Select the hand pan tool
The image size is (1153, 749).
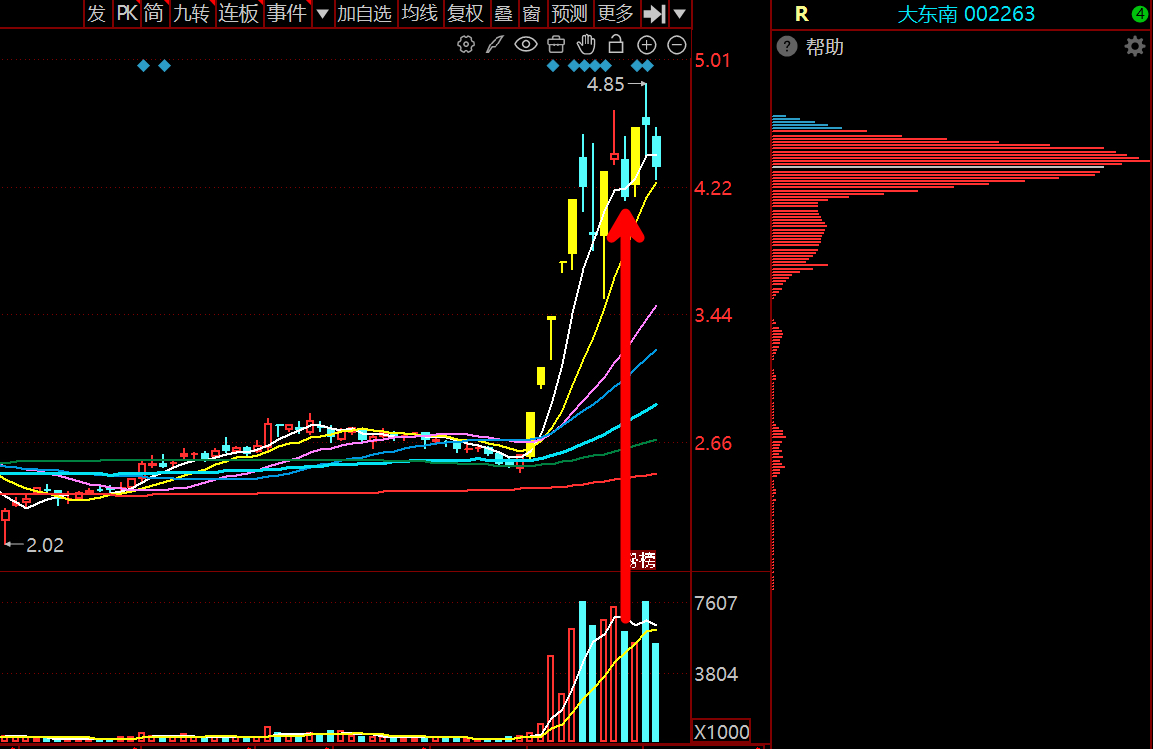coord(586,44)
